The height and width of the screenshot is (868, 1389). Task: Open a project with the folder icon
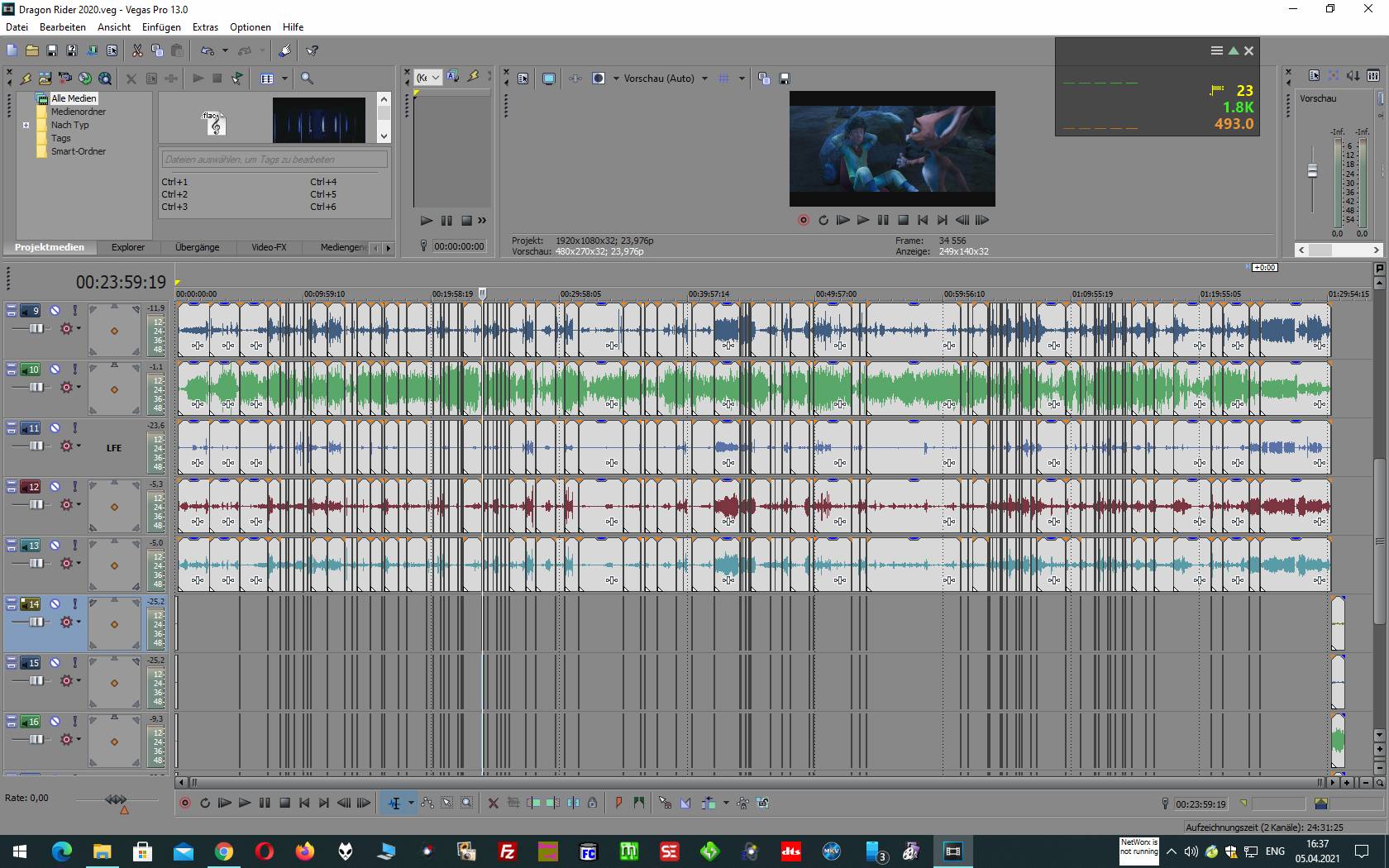point(31,50)
